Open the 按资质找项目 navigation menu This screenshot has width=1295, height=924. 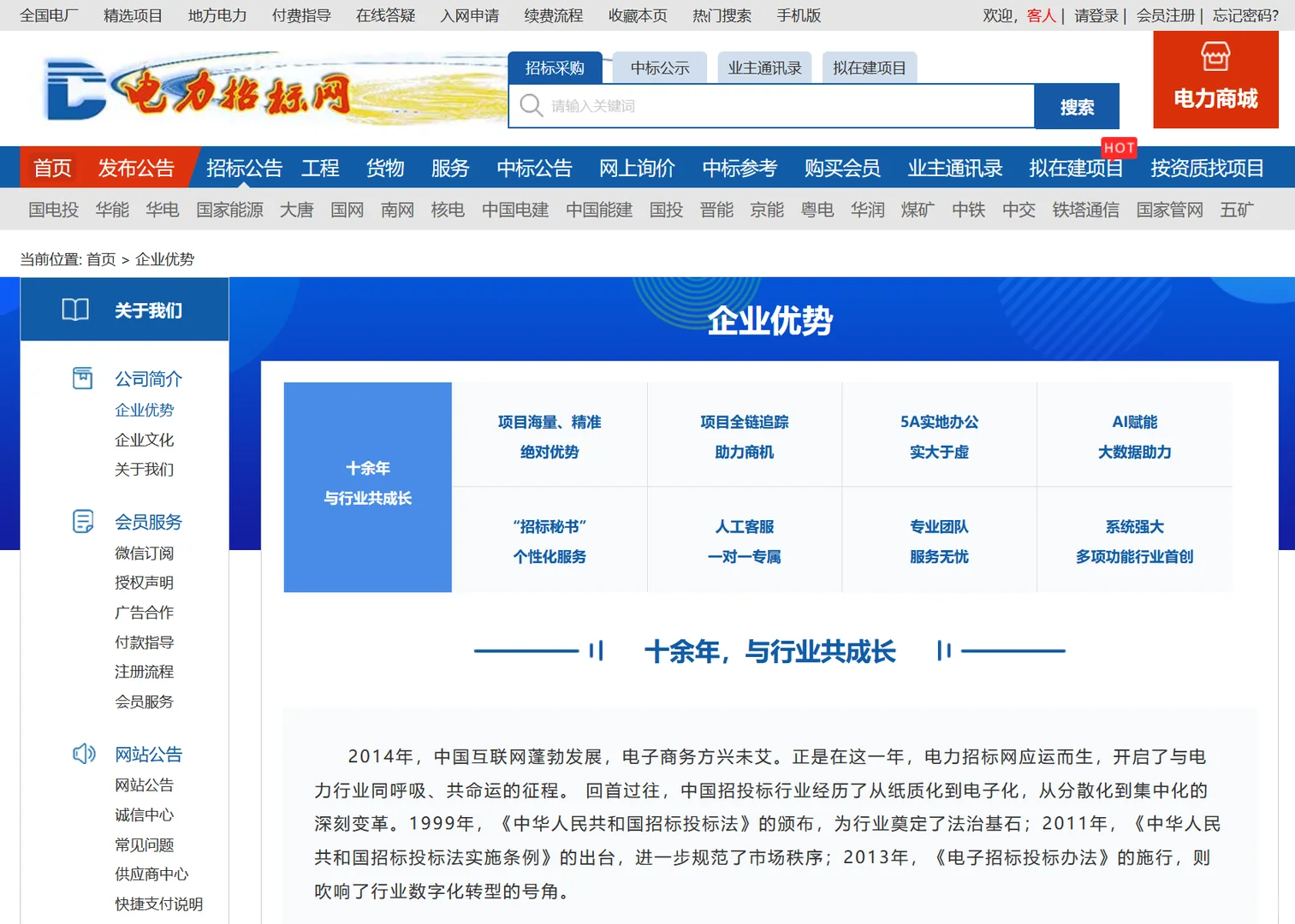pos(1206,168)
